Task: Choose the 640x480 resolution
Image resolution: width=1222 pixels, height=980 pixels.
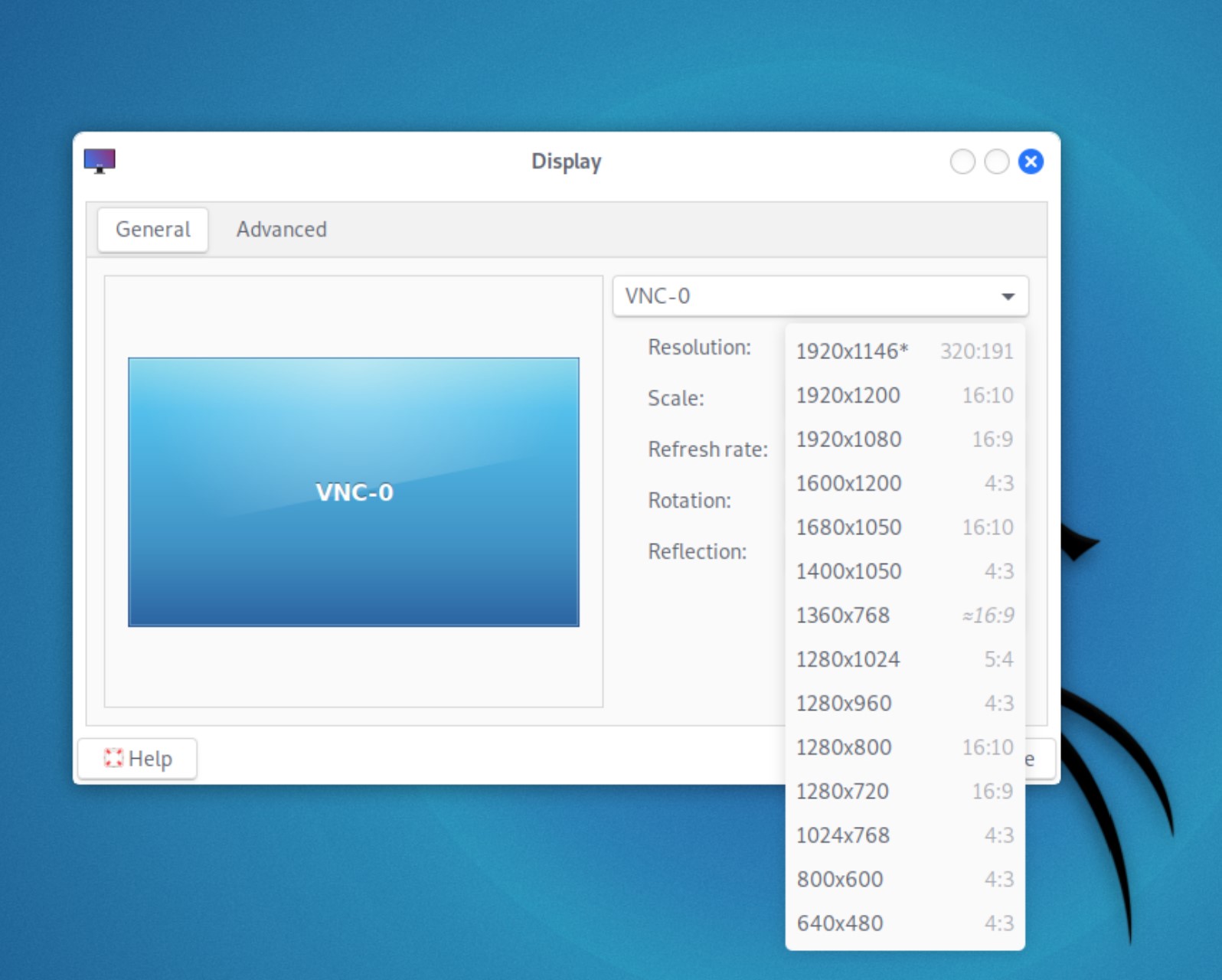Action: tap(904, 923)
